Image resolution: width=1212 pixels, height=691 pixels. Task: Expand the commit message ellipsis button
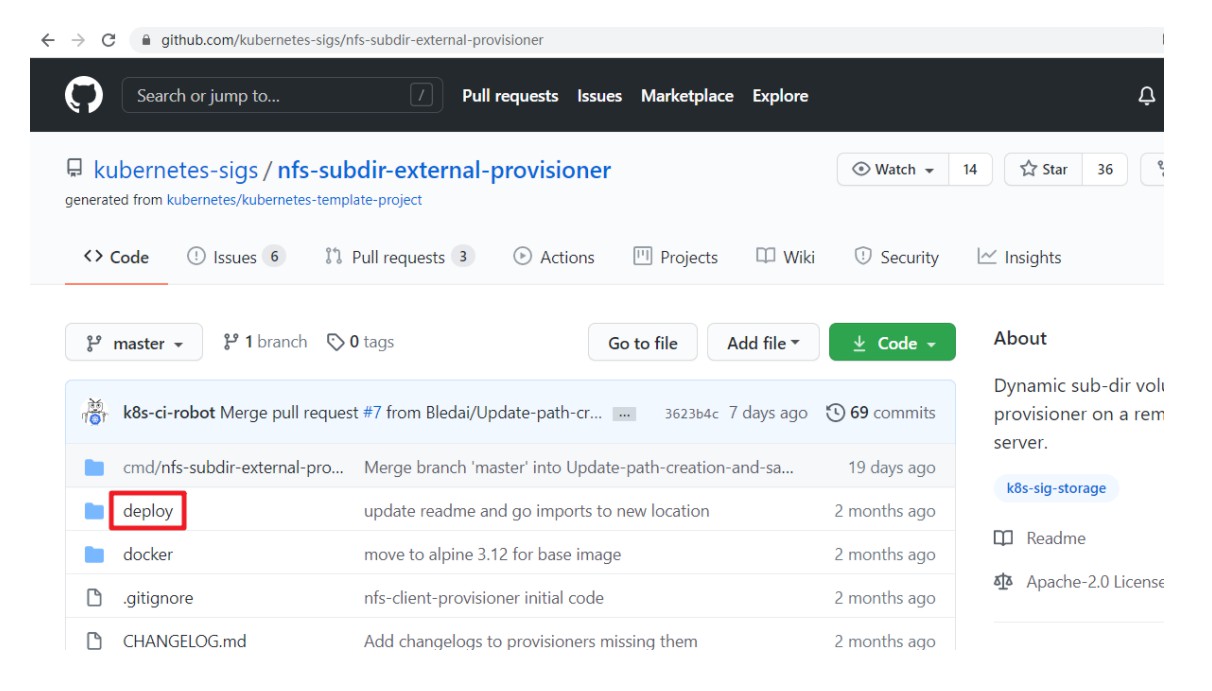tap(624, 414)
